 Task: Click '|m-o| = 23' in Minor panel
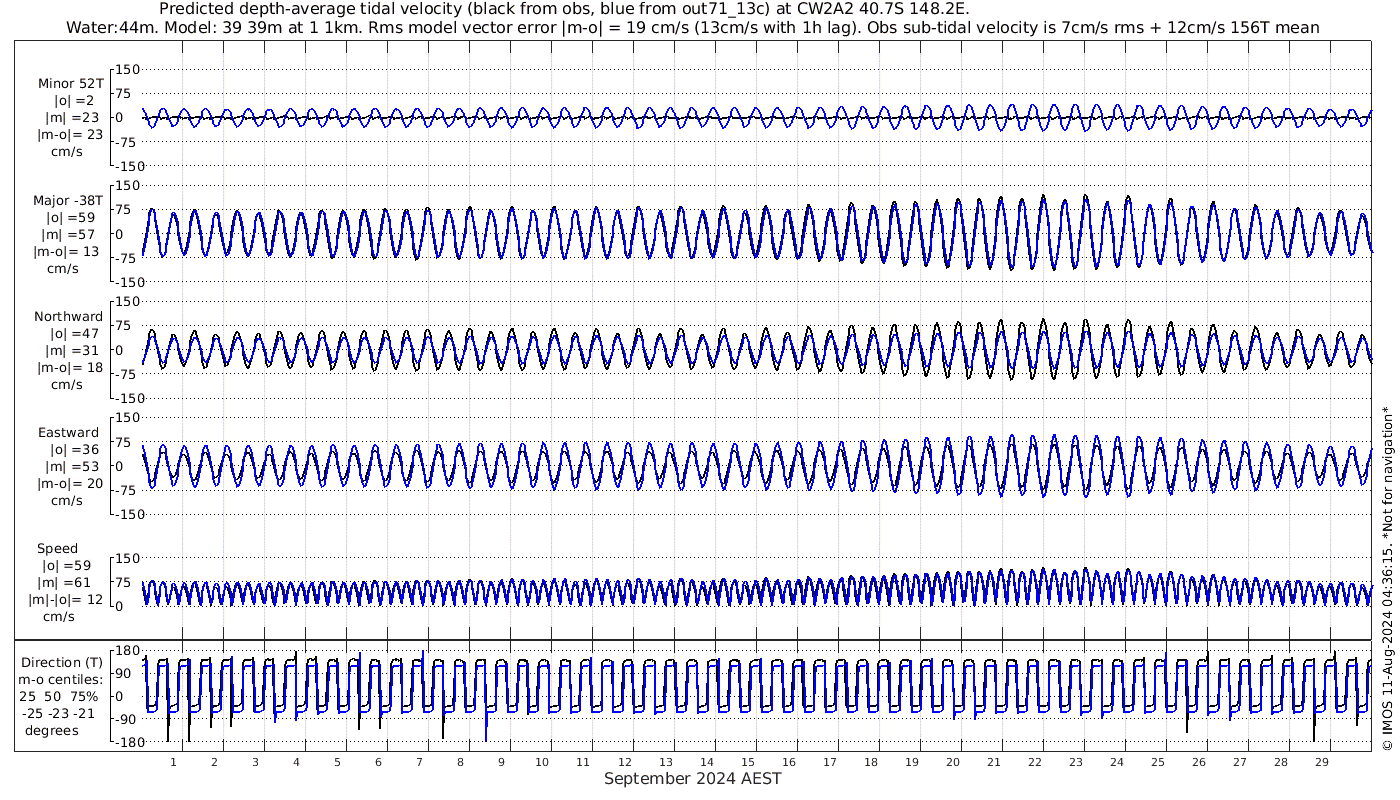[x=70, y=135]
